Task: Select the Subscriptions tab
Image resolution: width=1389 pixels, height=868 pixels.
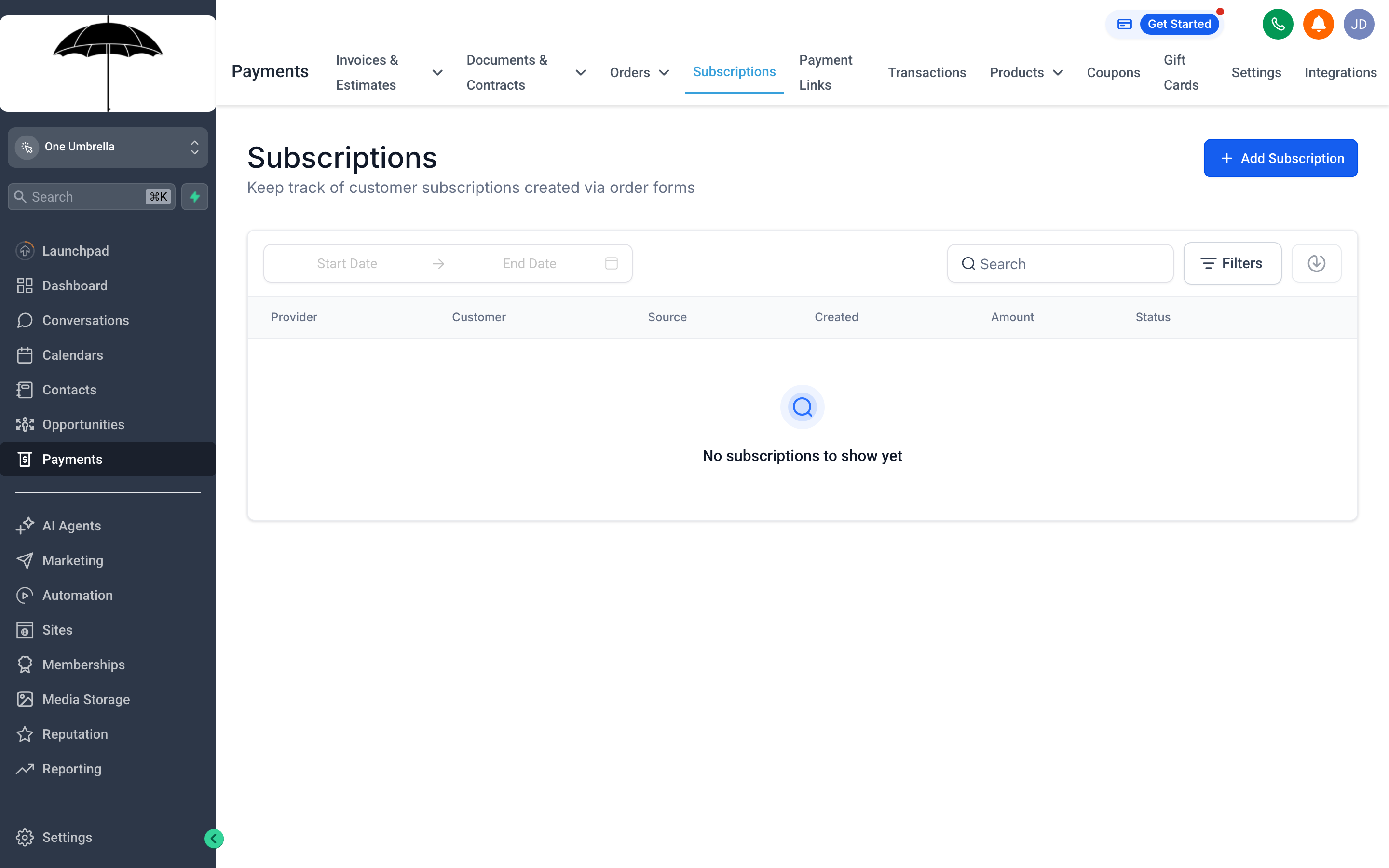Action: [x=734, y=72]
